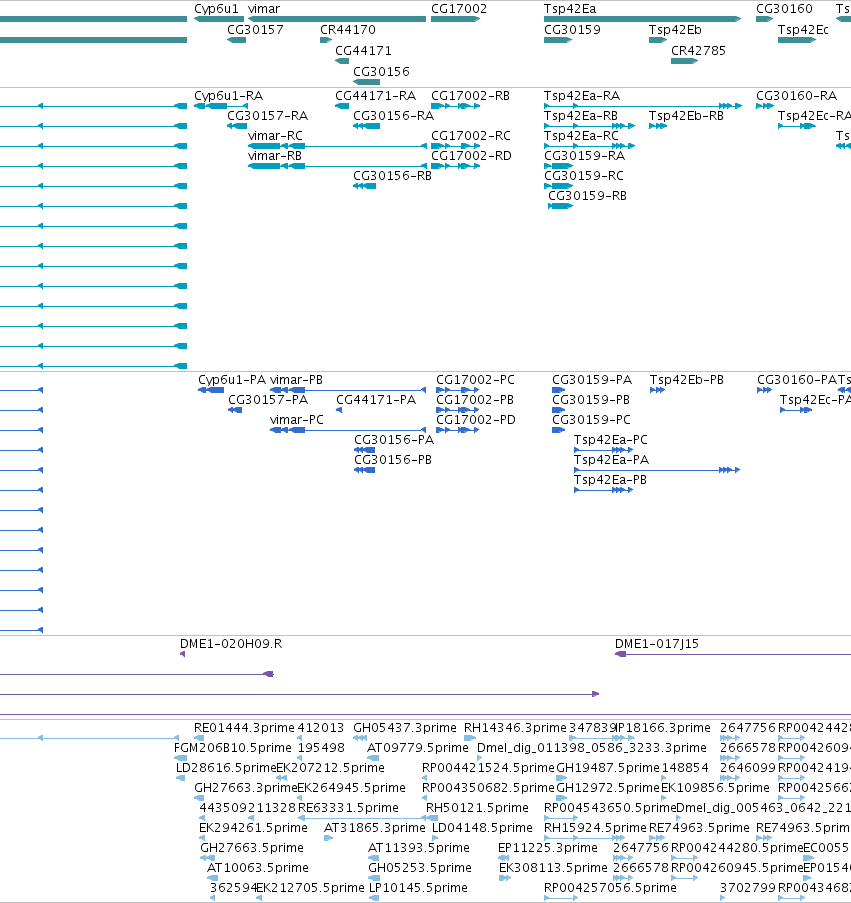Select the Tsp42Ea-PB protein label

[x=610, y=480]
